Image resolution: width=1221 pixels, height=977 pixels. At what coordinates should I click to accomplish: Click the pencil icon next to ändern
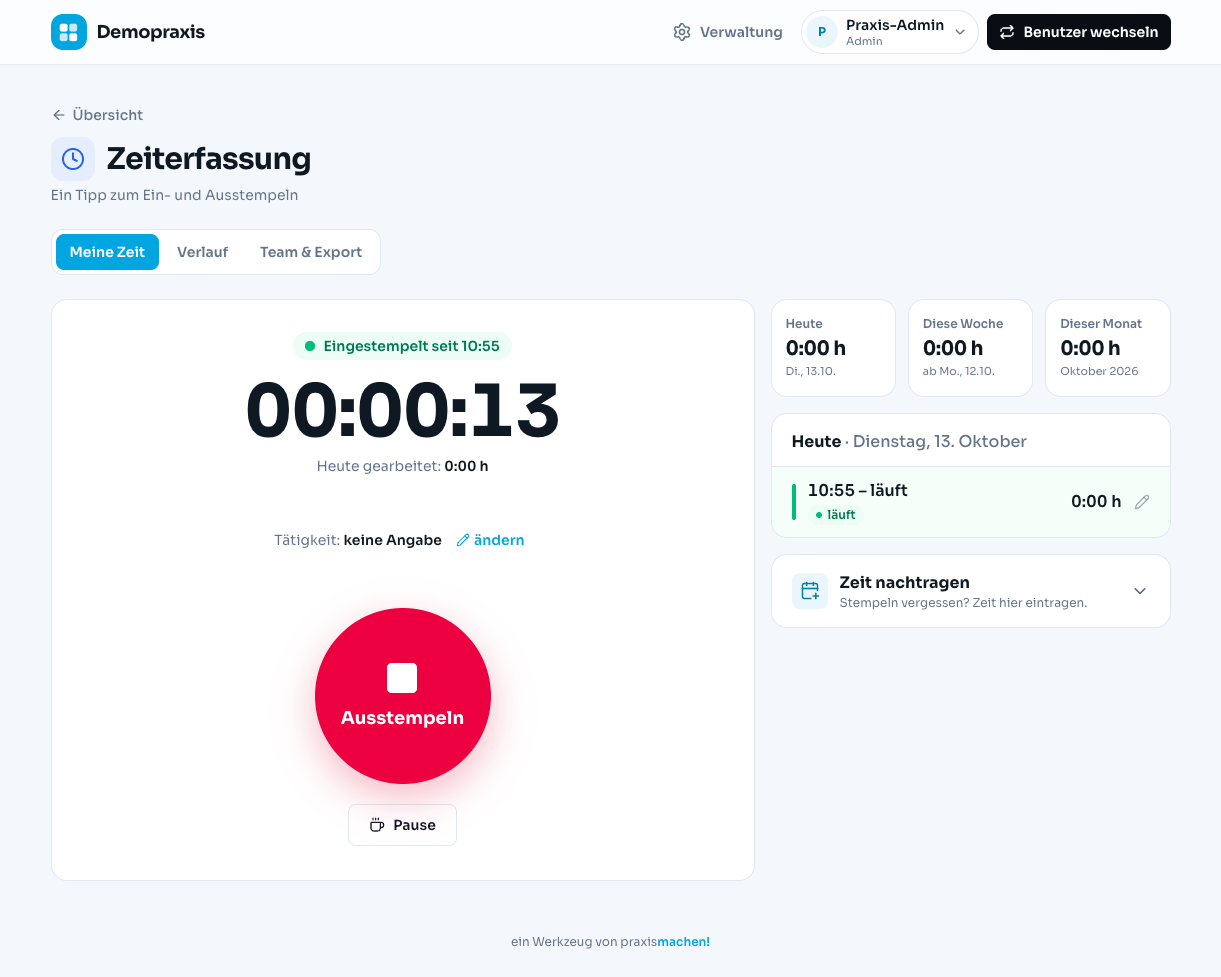tap(463, 540)
